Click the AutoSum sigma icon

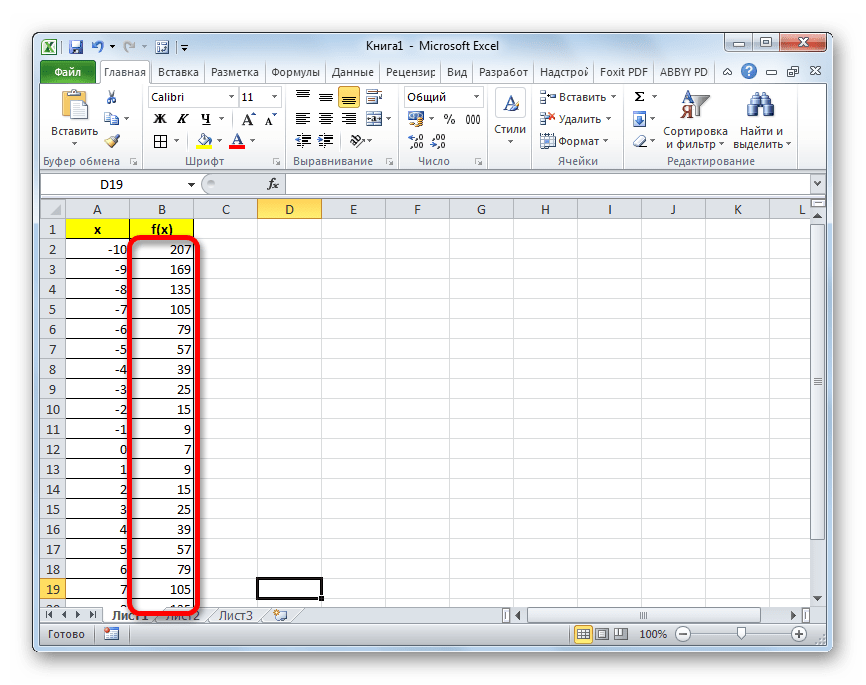[x=640, y=97]
